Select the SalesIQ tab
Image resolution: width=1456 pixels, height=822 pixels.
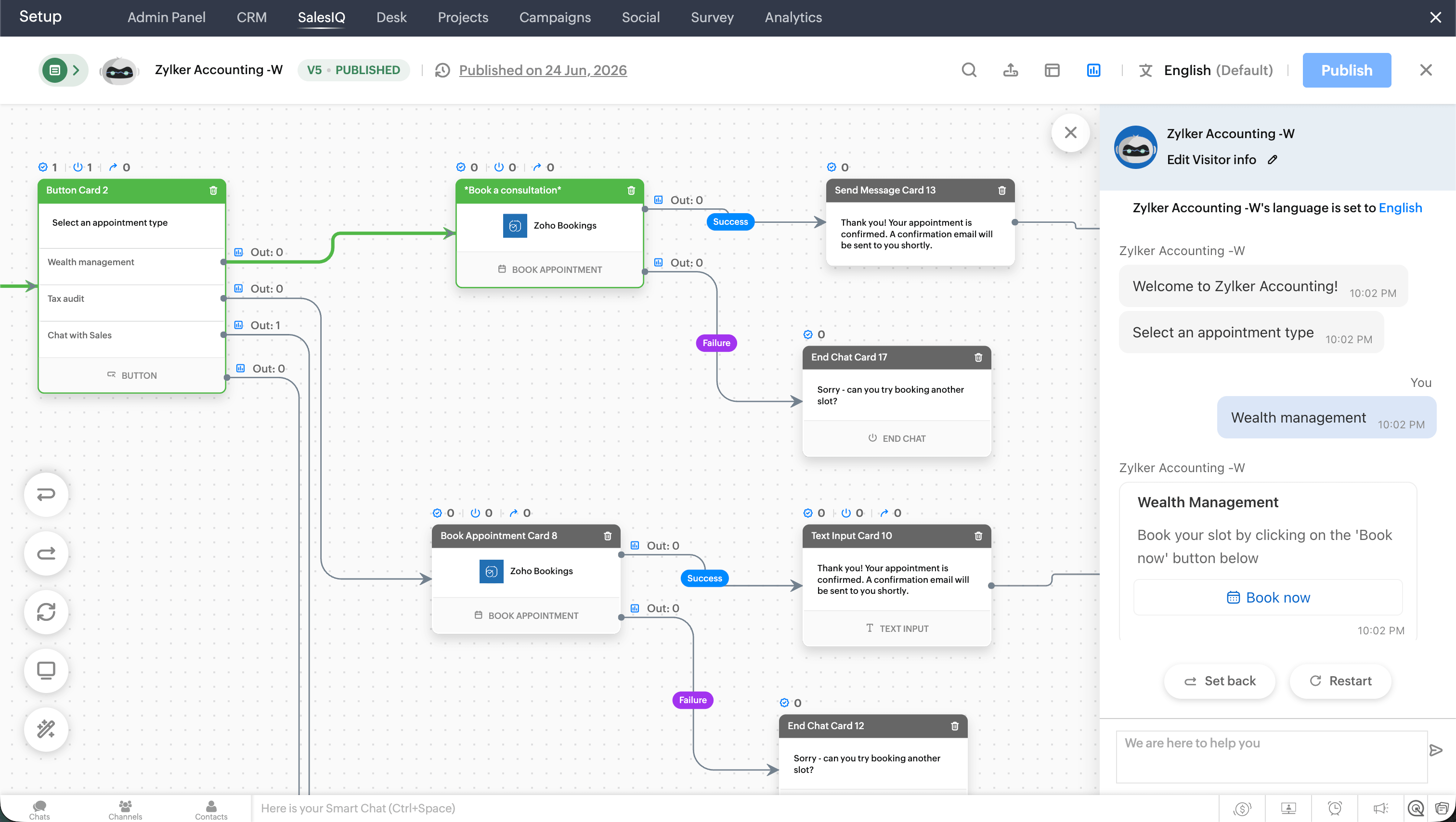321,17
